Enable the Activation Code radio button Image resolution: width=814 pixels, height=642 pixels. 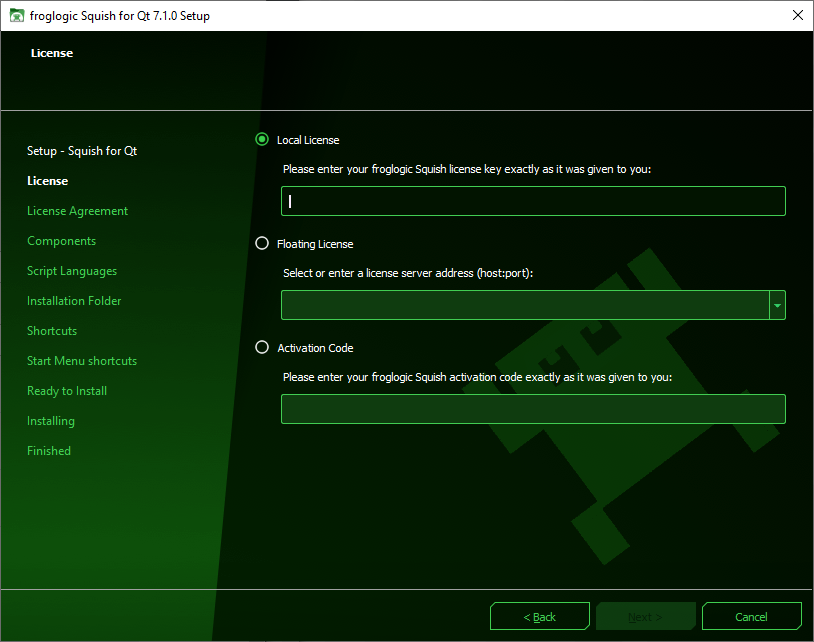[x=263, y=348]
